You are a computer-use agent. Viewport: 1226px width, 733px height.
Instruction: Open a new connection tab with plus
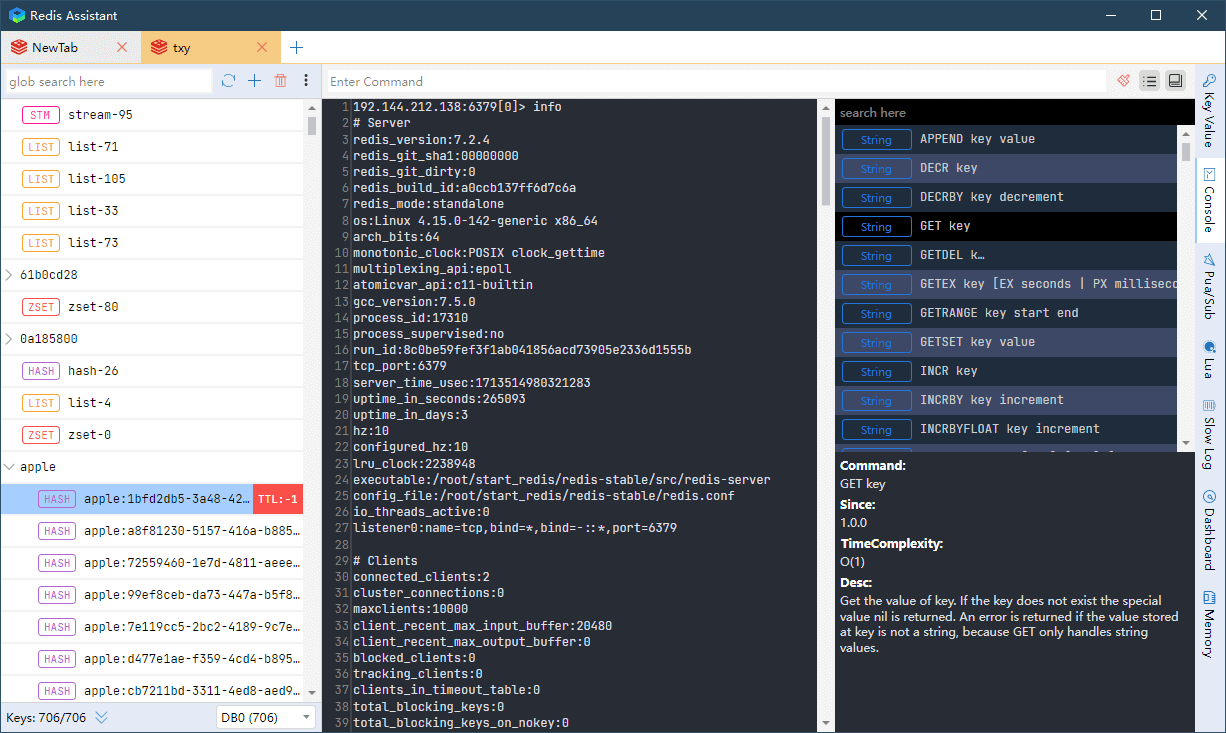tap(296, 47)
